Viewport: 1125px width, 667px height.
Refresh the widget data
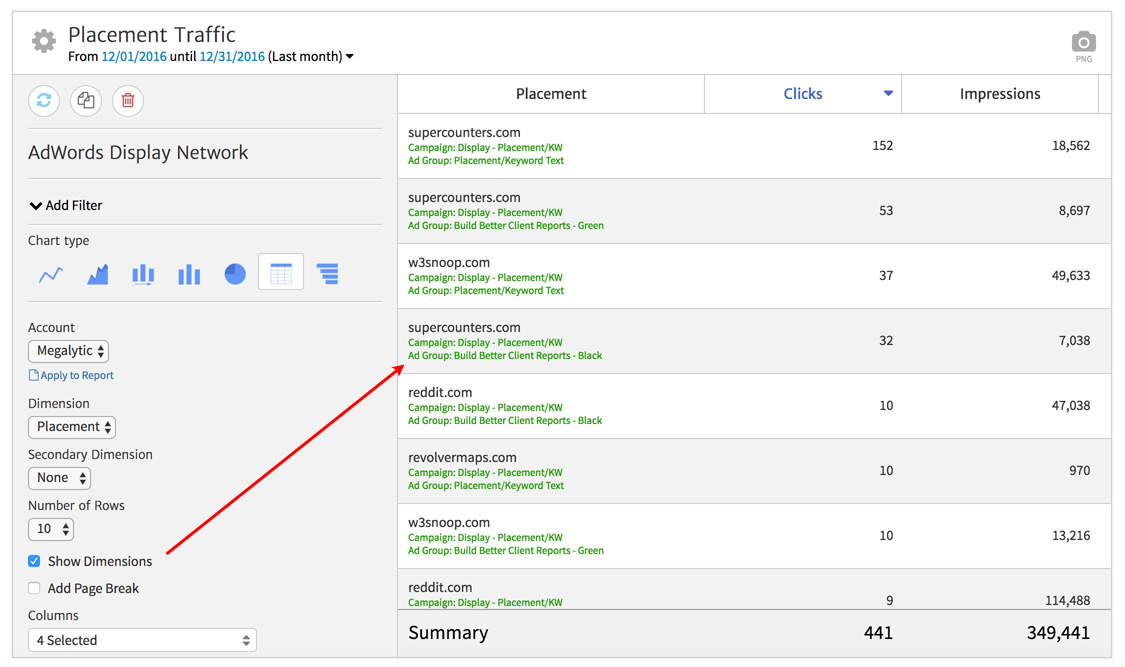click(x=44, y=100)
